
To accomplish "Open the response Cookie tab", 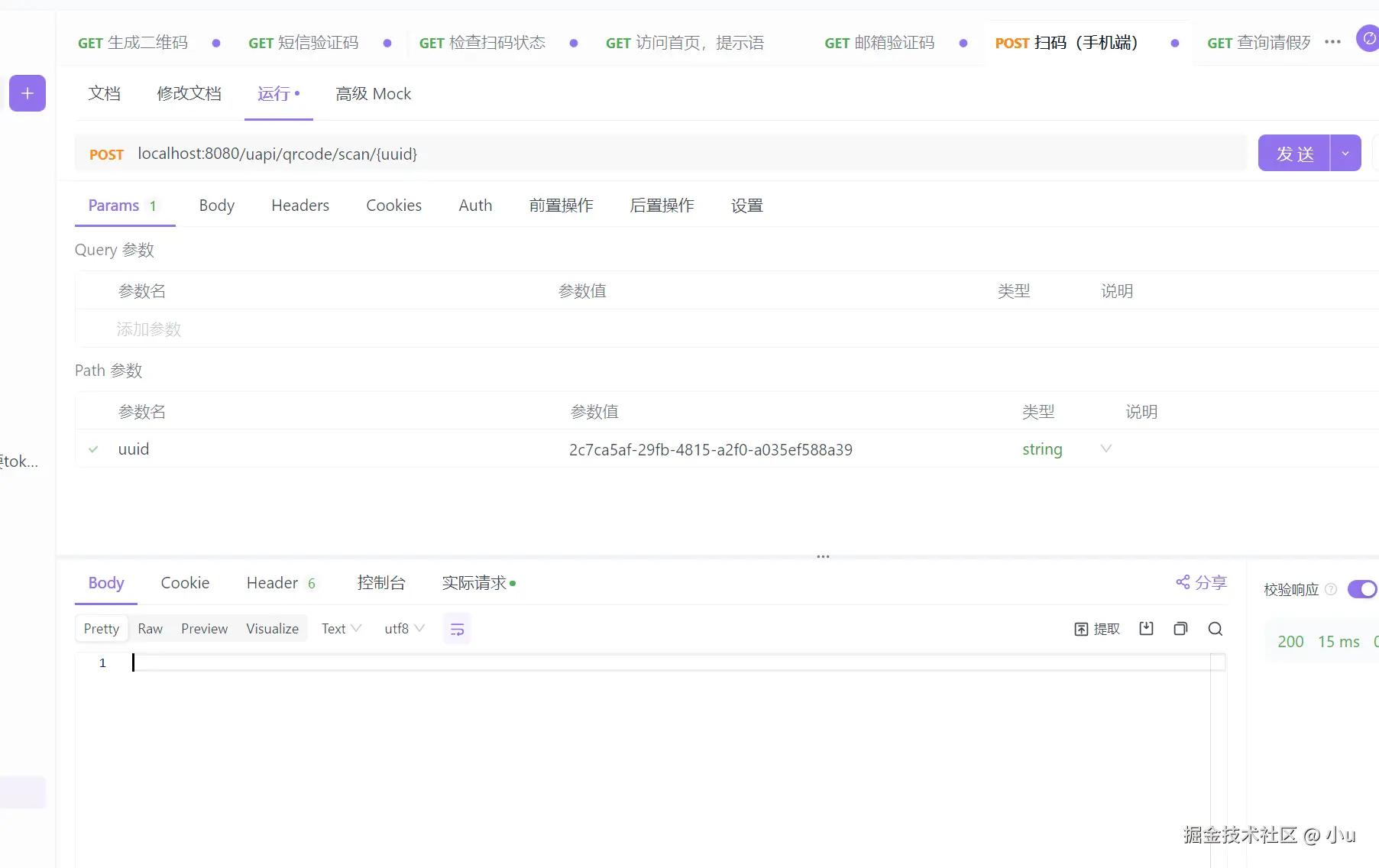I will [185, 582].
